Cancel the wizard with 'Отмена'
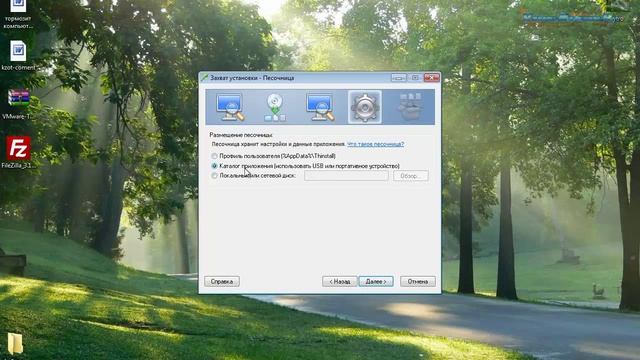The width and height of the screenshot is (640, 360). 418,281
